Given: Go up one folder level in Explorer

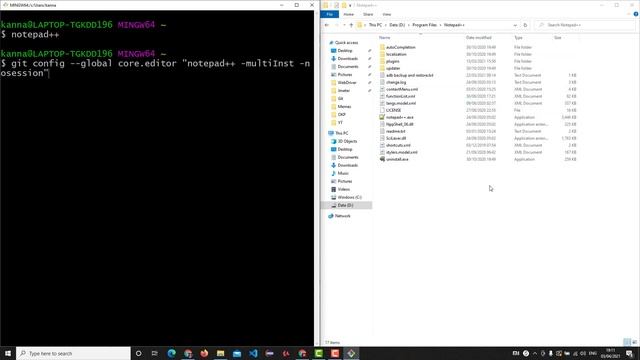Looking at the screenshot, I should 351,25.
